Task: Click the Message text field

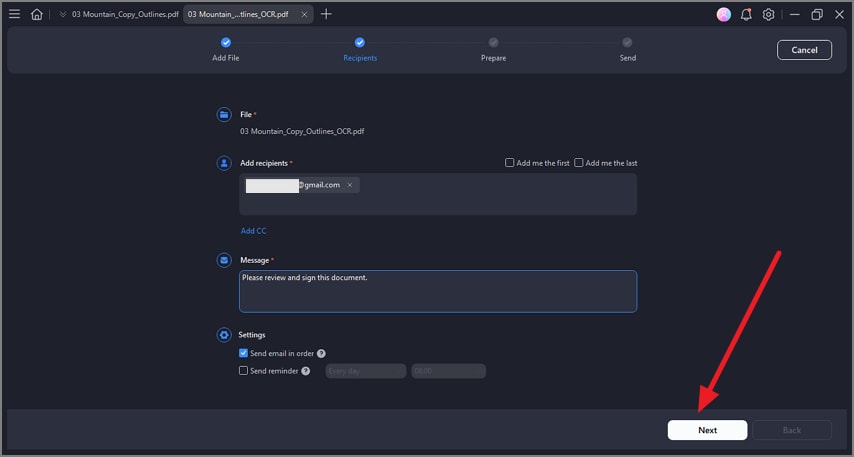Action: coord(438,291)
